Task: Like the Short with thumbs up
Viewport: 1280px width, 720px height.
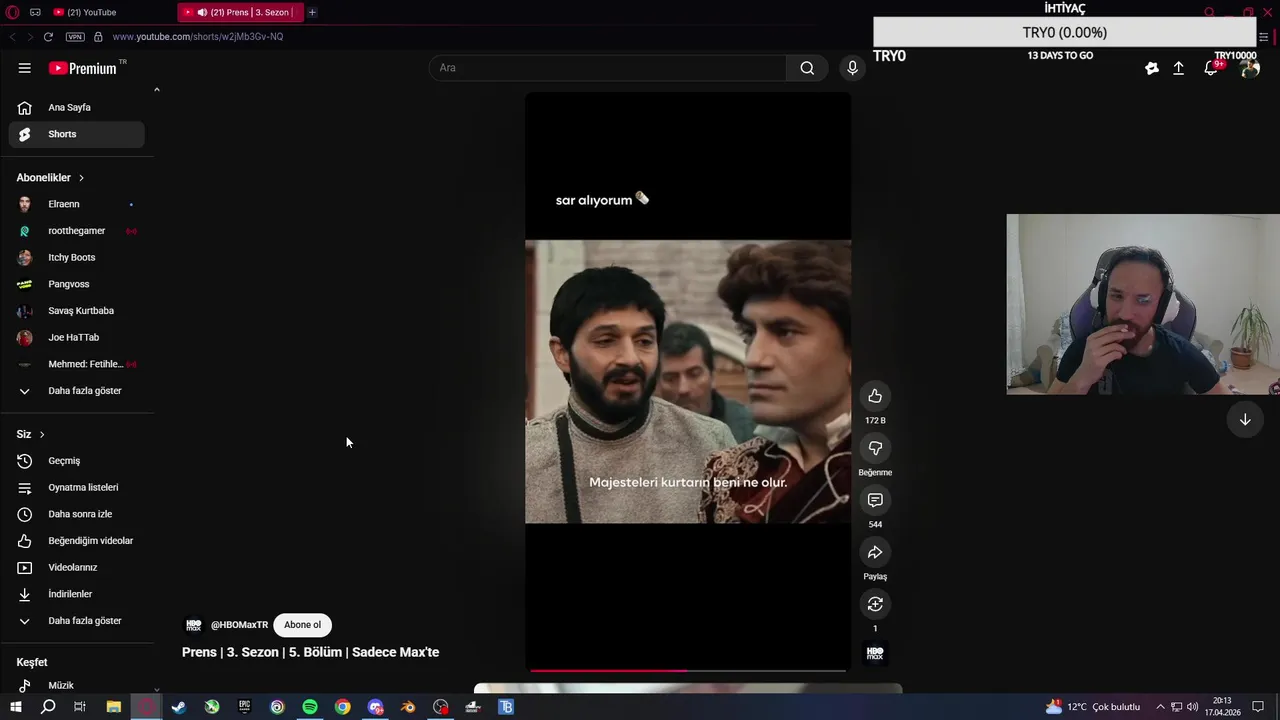Action: click(875, 396)
